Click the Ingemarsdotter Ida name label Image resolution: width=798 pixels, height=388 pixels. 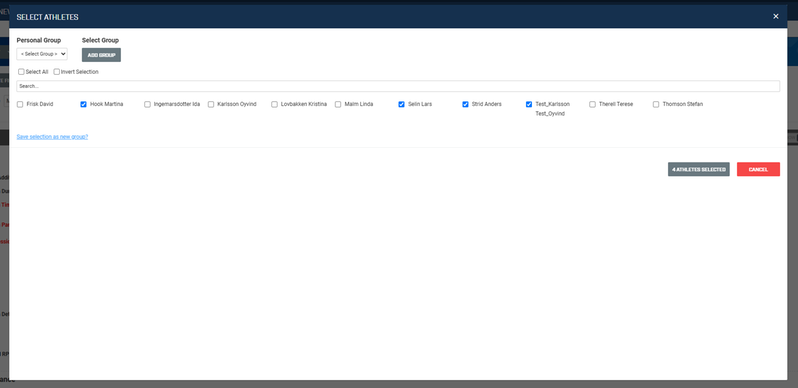tap(177, 104)
